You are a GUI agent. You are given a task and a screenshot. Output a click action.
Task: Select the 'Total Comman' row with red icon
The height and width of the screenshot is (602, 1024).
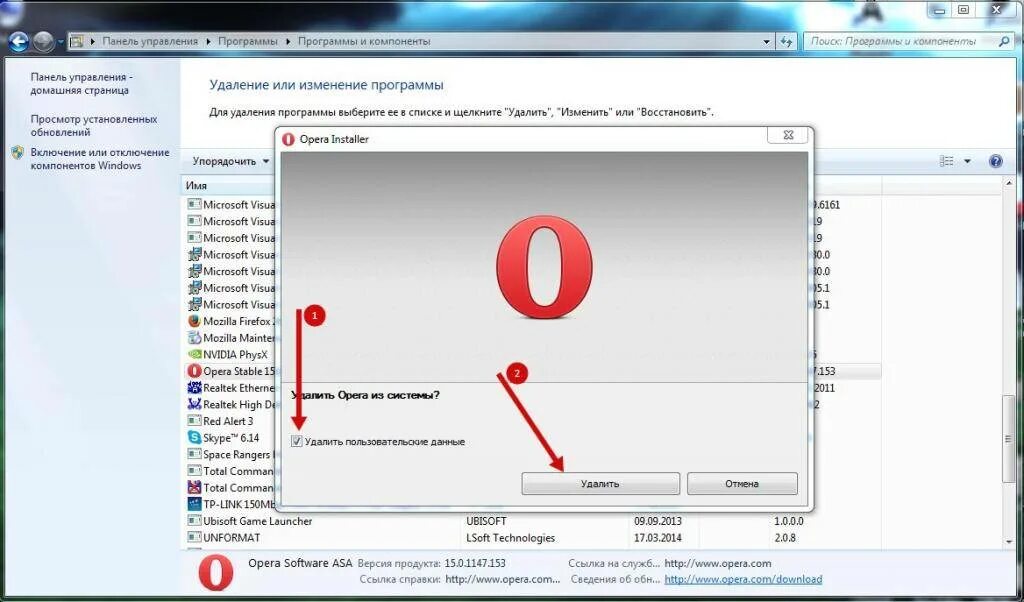coord(230,488)
